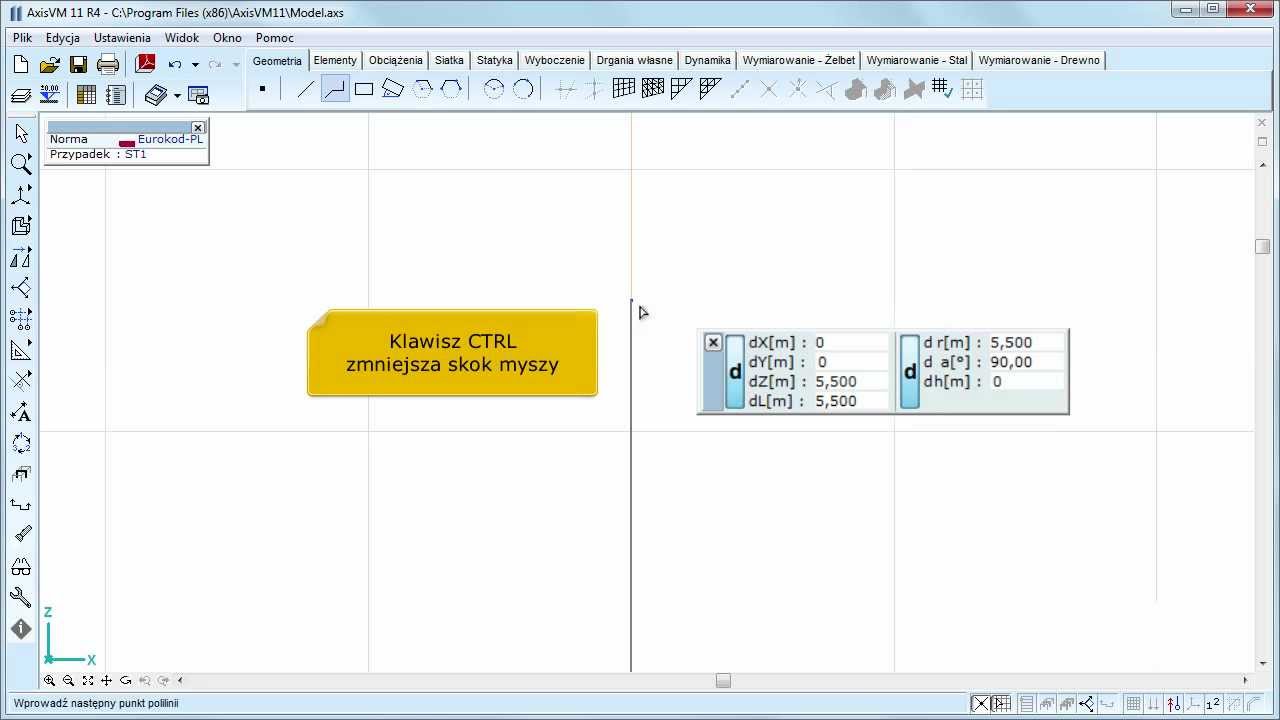
Task: Switch to the Statyka tab
Action: [494, 60]
